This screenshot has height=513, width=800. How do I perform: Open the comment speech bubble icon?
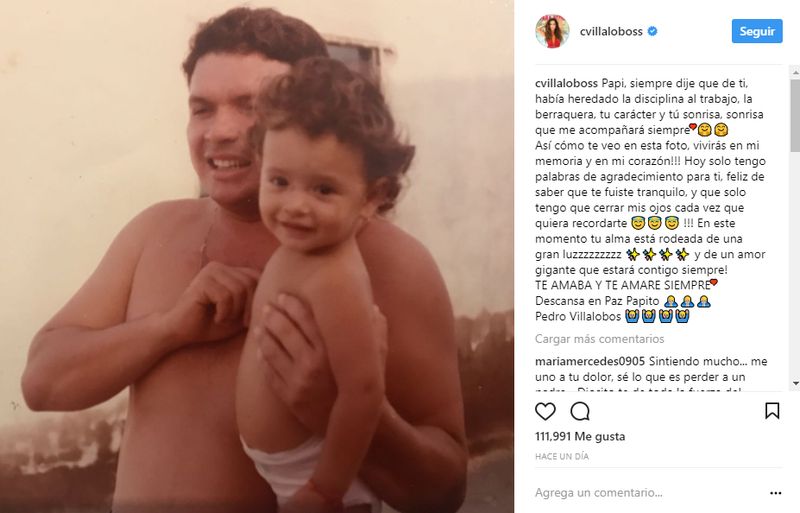click(x=580, y=411)
